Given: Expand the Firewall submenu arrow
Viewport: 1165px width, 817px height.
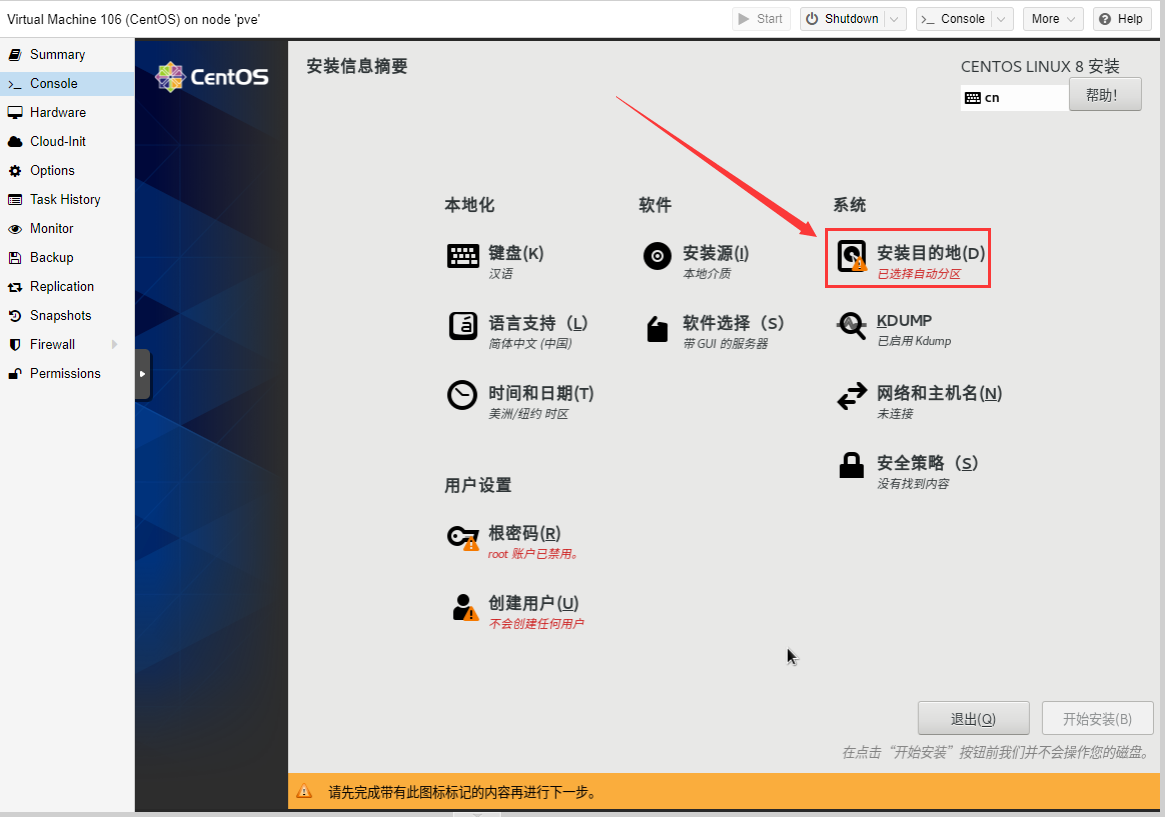Looking at the screenshot, I should pos(114,345).
